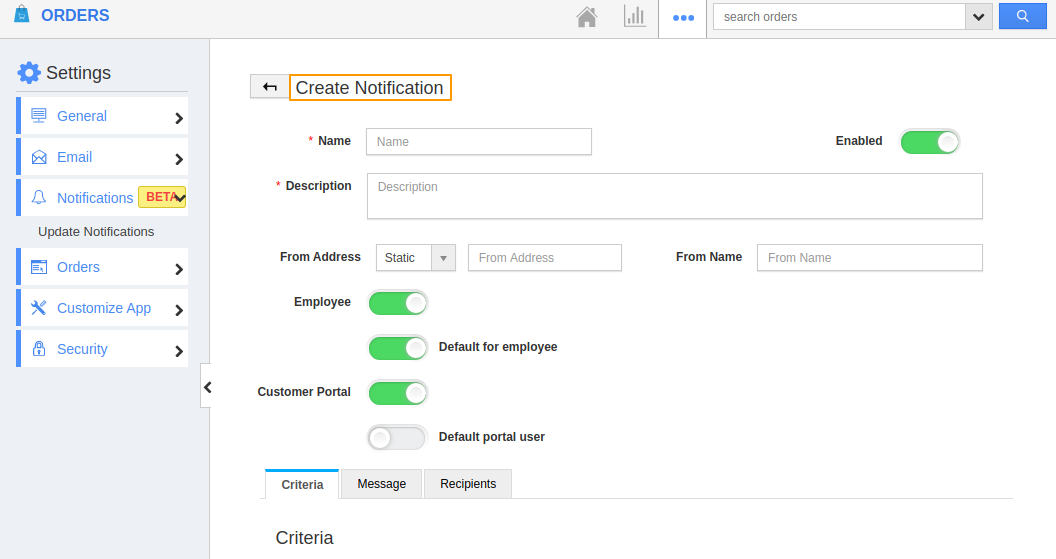
Task: Click the Orders shopping bag logo
Action: [22, 15]
